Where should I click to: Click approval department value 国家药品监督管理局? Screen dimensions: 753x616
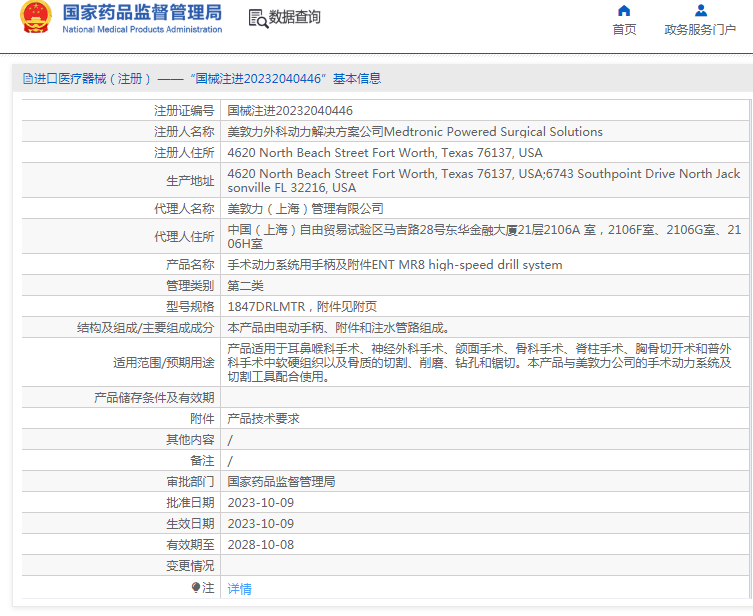click(281, 482)
